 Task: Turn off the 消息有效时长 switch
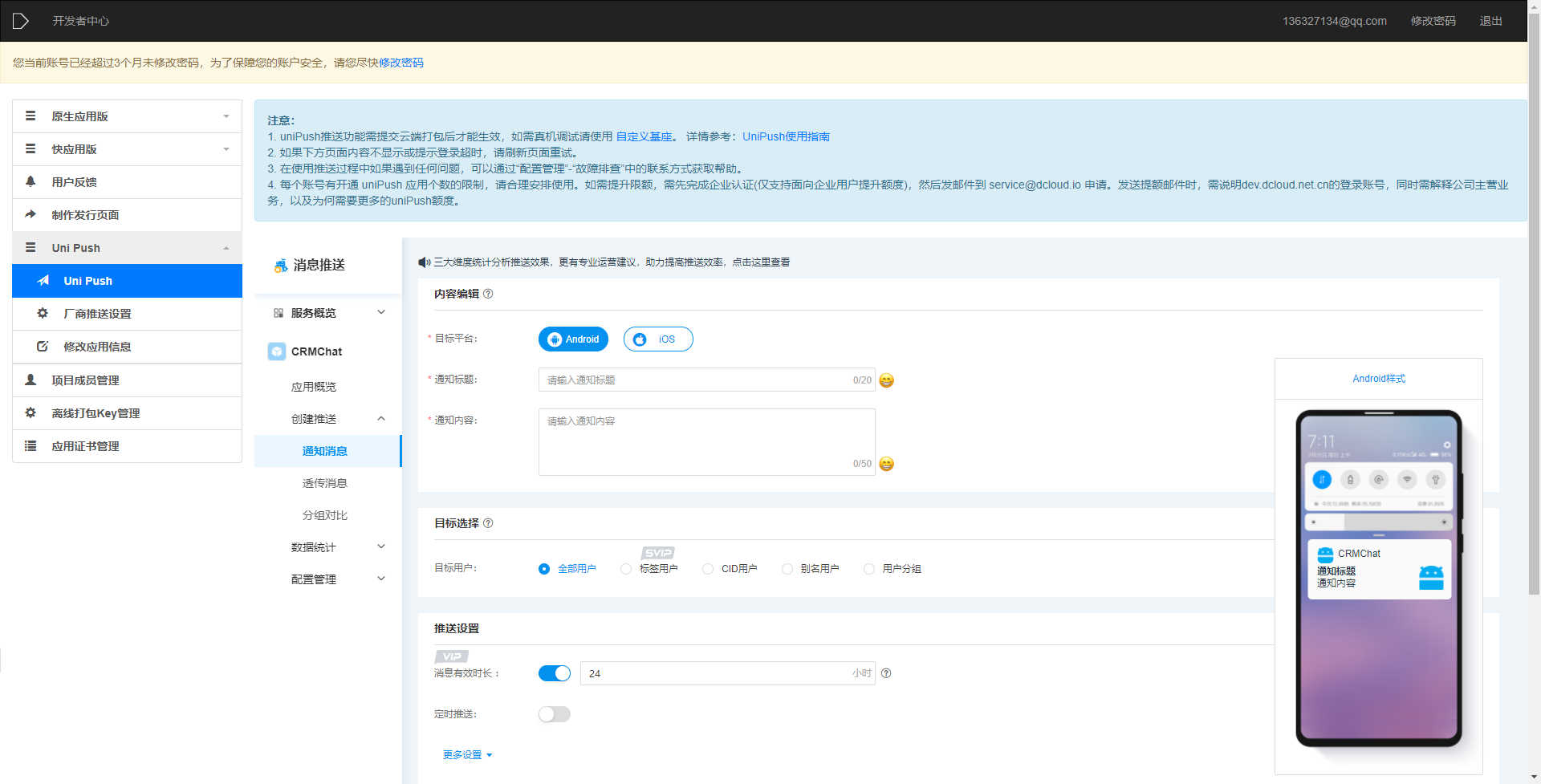pos(554,673)
